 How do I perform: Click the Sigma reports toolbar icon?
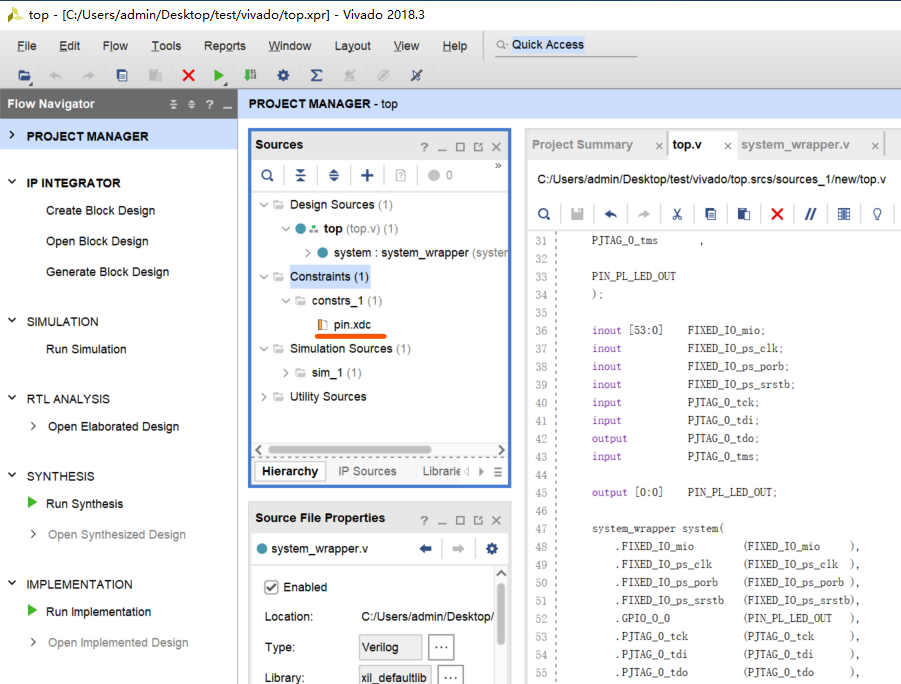click(x=316, y=75)
